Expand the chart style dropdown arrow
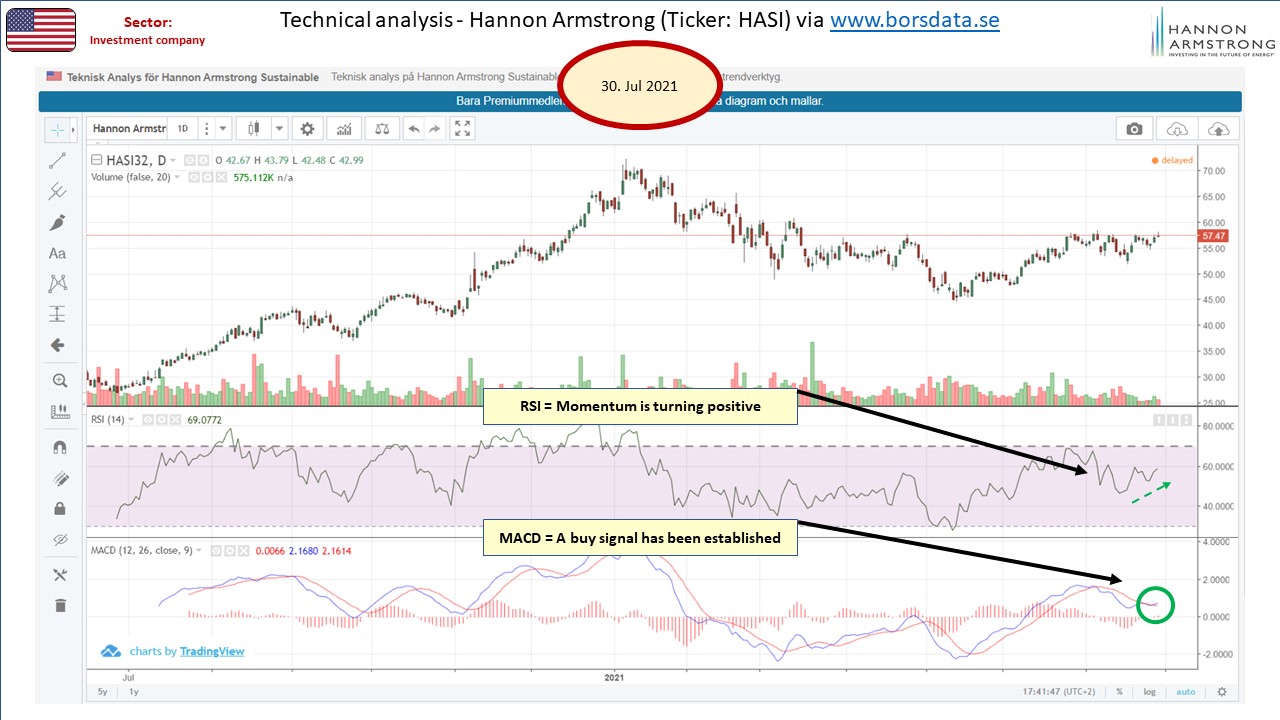1280x720 pixels. tap(279, 129)
